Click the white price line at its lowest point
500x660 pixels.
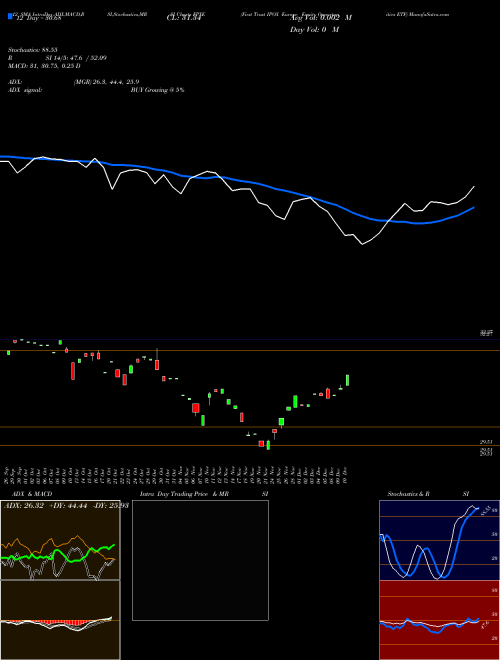[x=362, y=244]
